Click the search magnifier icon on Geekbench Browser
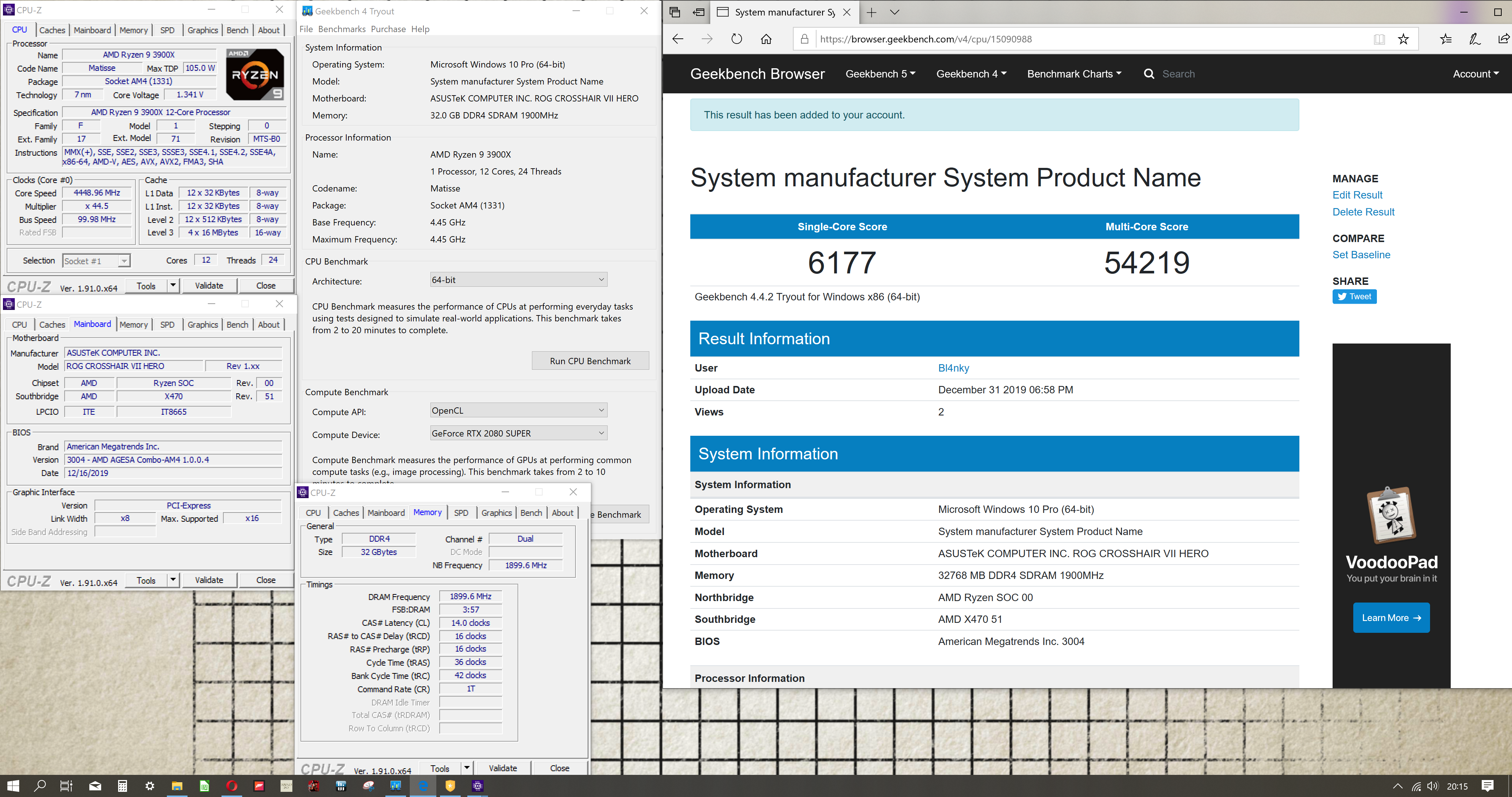Screen dimensions: 1512x797 [x=1149, y=74]
